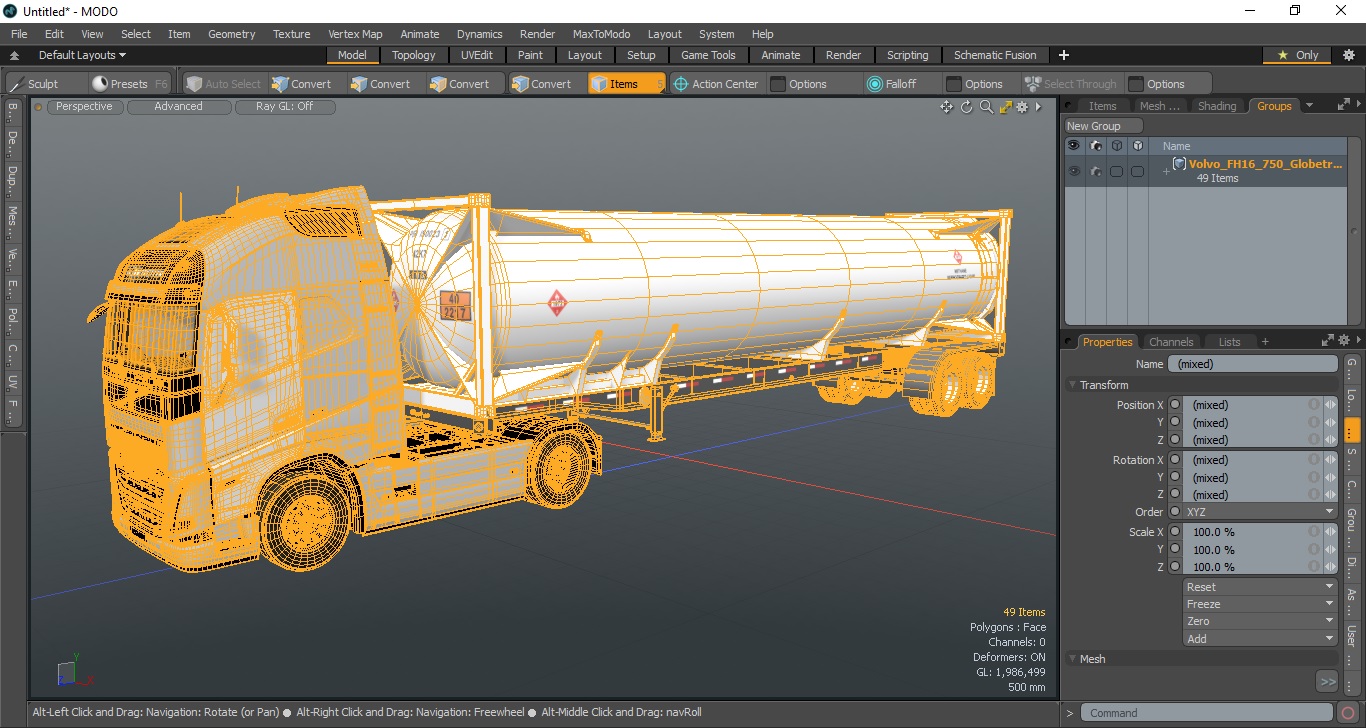Screen dimensions: 1366x728
Task: Click the Perspective view button
Action: tap(84, 106)
